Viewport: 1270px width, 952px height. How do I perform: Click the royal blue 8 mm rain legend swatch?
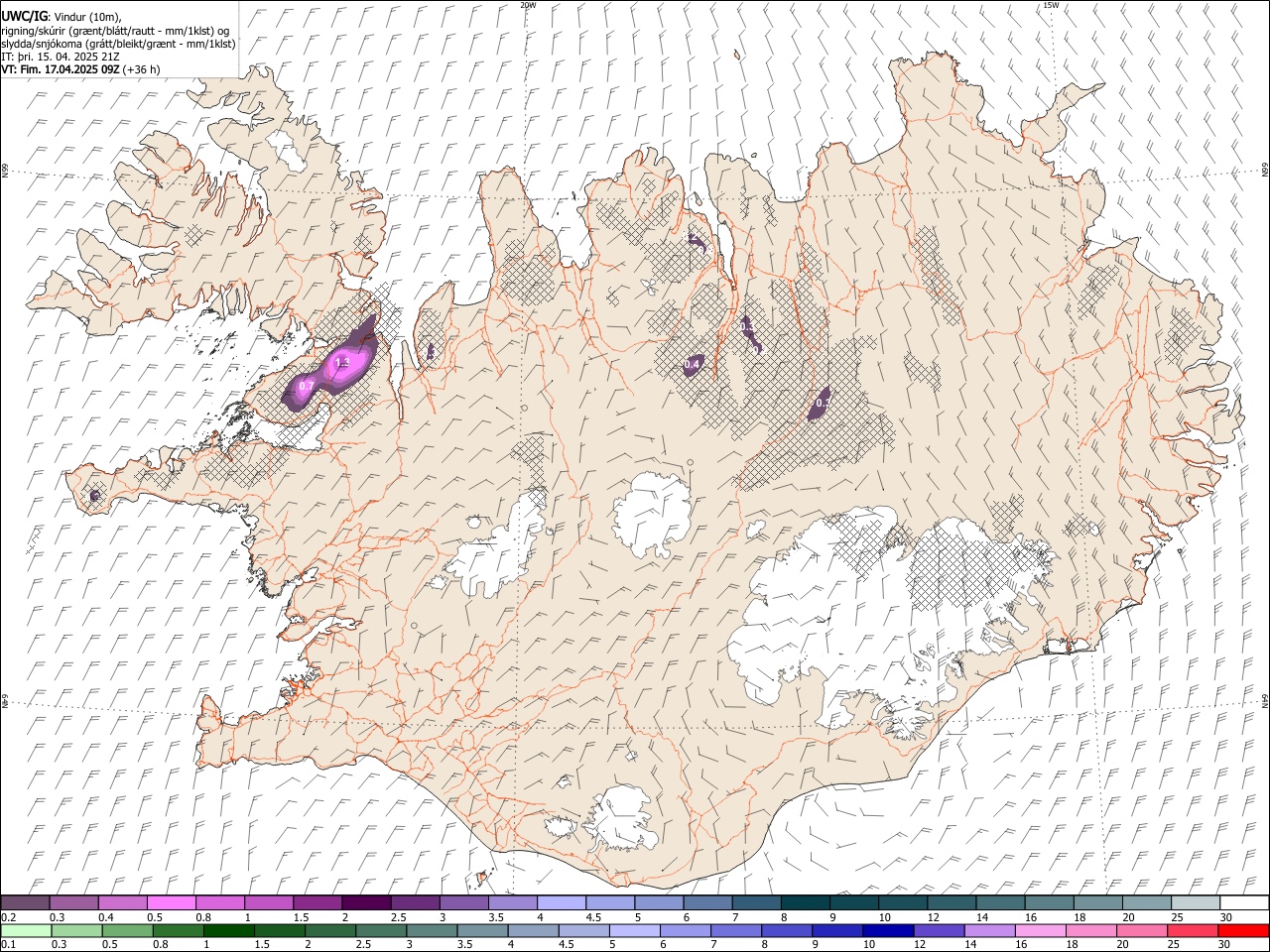click(x=787, y=931)
